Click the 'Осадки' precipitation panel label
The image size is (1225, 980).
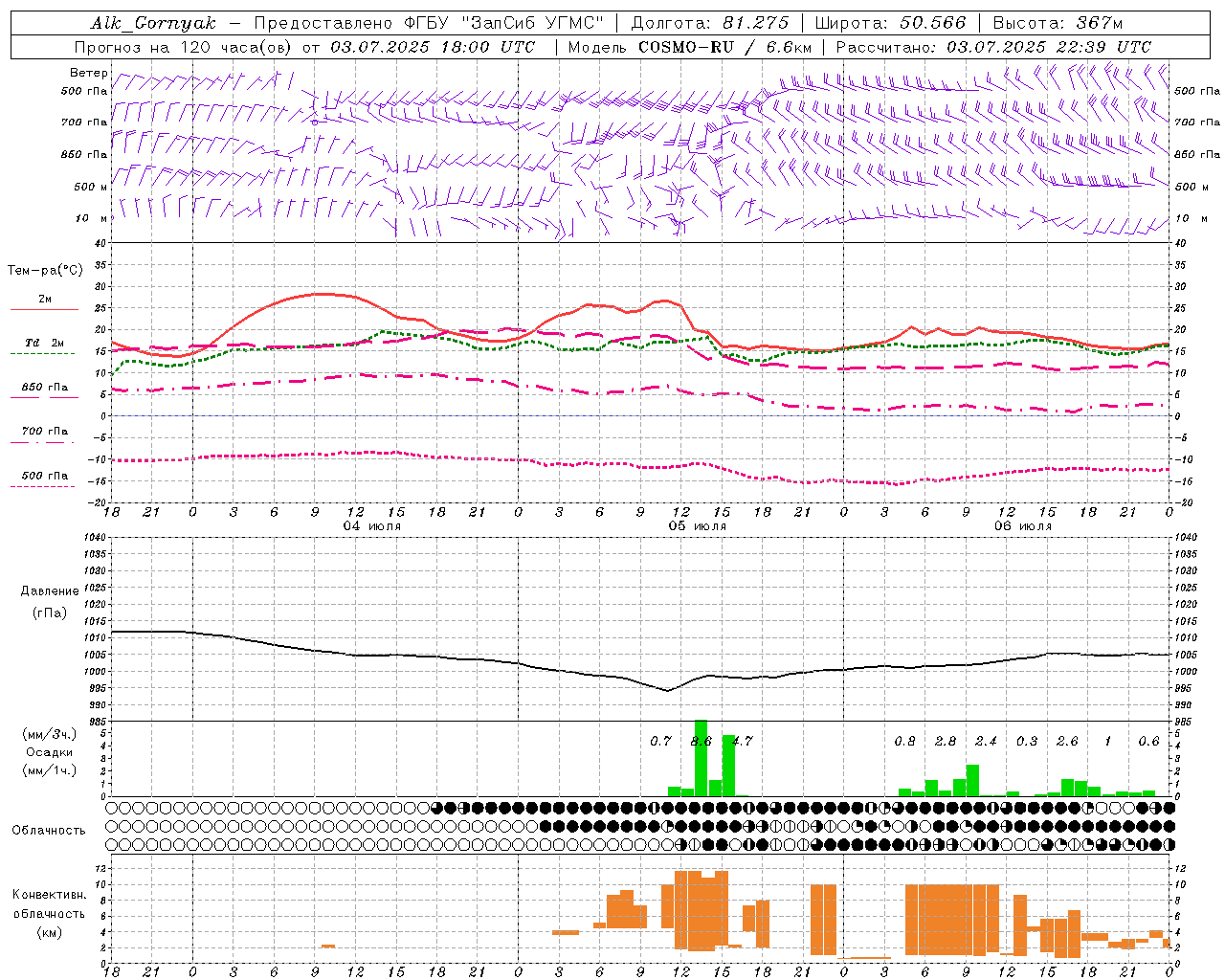[50, 752]
